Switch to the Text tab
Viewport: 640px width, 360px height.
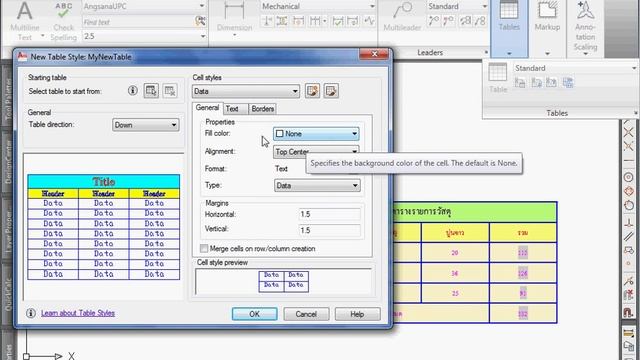(x=232, y=109)
